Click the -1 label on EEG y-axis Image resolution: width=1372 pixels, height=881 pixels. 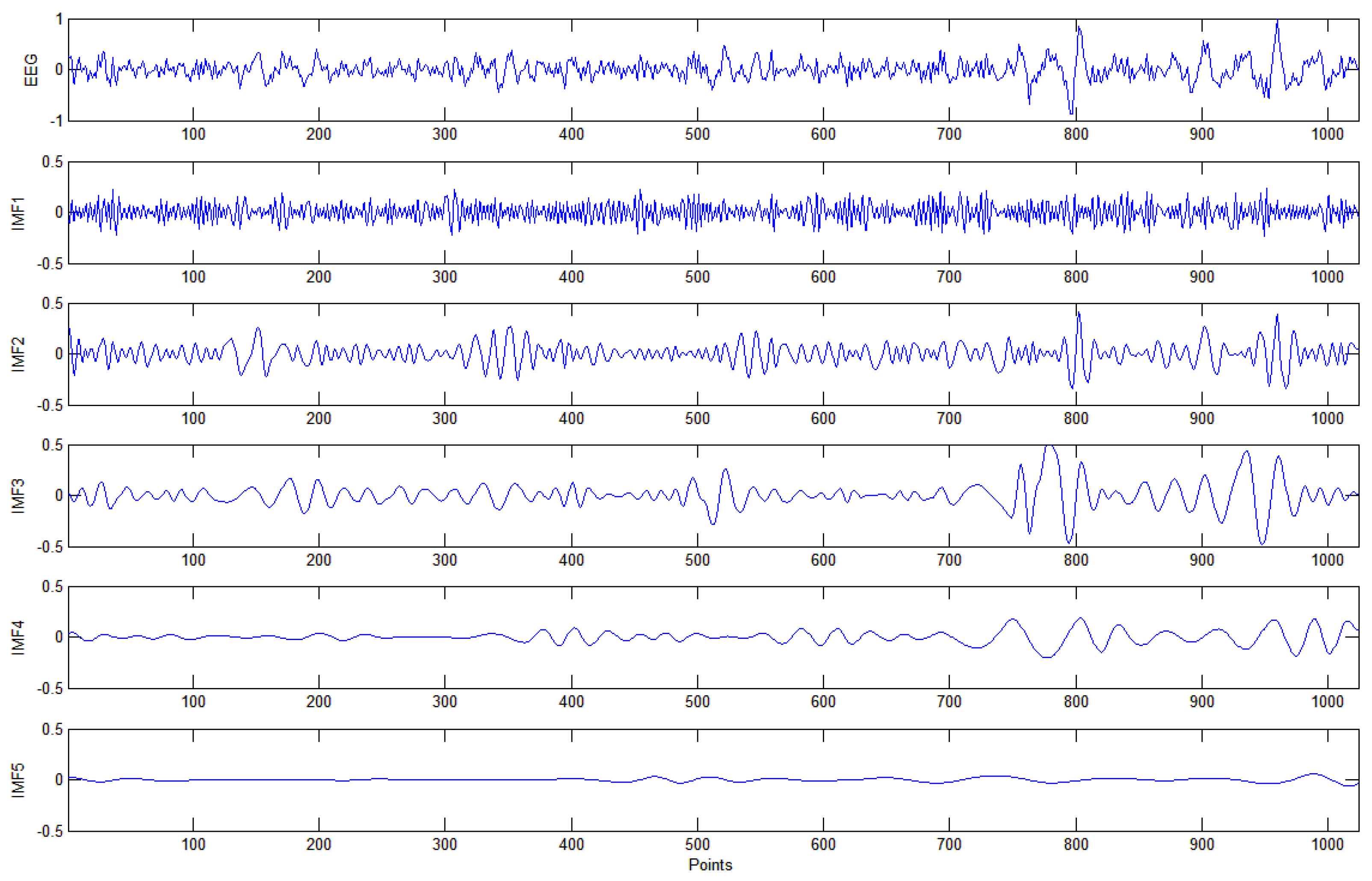pyautogui.click(x=56, y=121)
